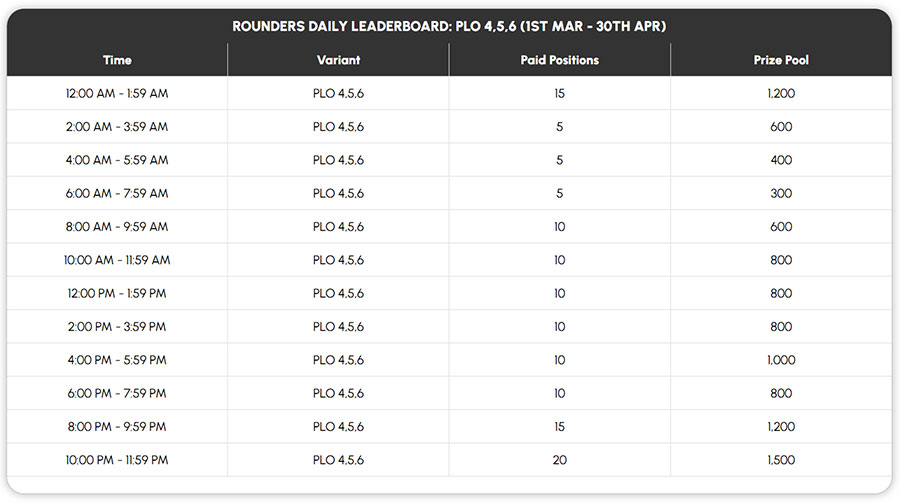Click prize pool 300 value
This screenshot has height=504, width=900.
coord(781,193)
